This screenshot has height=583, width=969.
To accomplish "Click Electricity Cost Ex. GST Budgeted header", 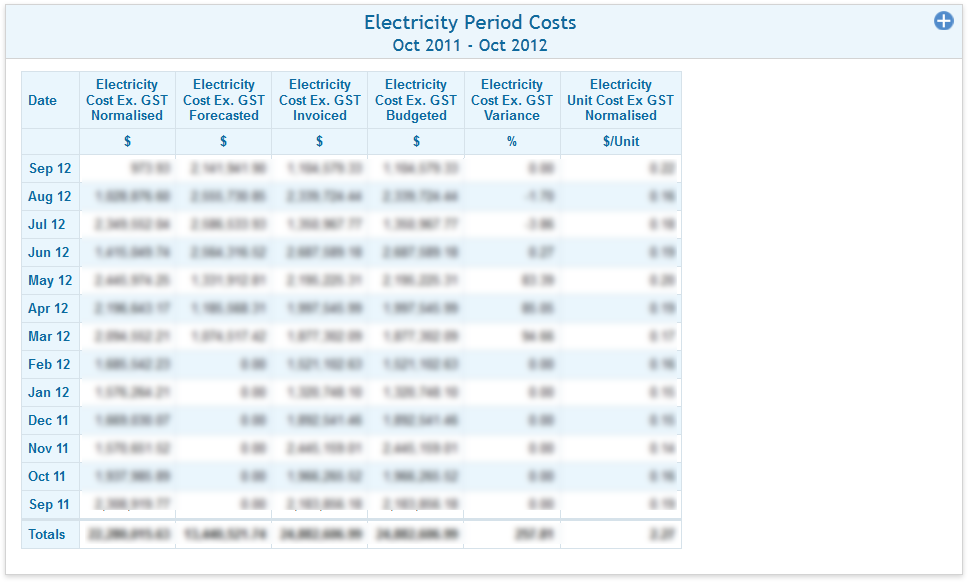I will 416,100.
